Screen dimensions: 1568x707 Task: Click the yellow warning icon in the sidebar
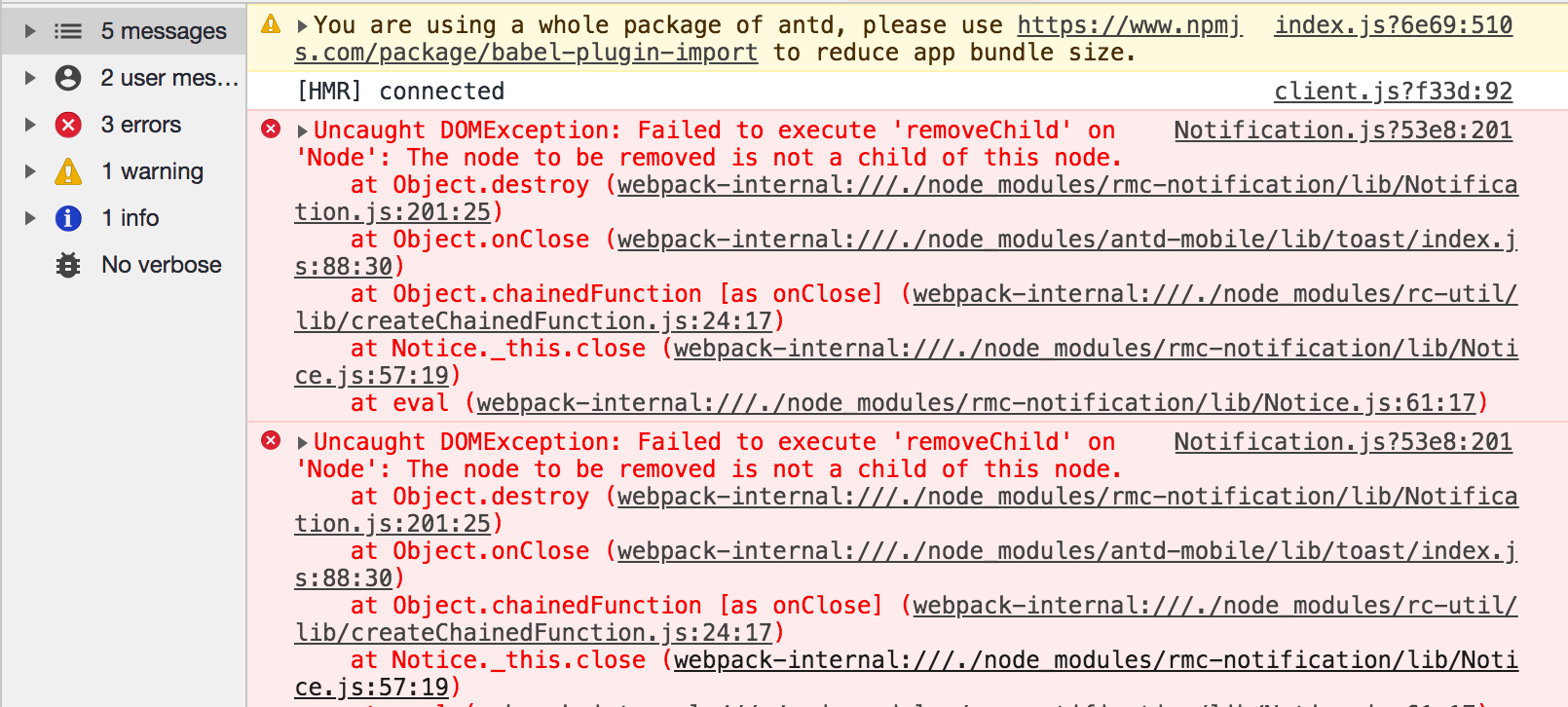pyautogui.click(x=67, y=171)
